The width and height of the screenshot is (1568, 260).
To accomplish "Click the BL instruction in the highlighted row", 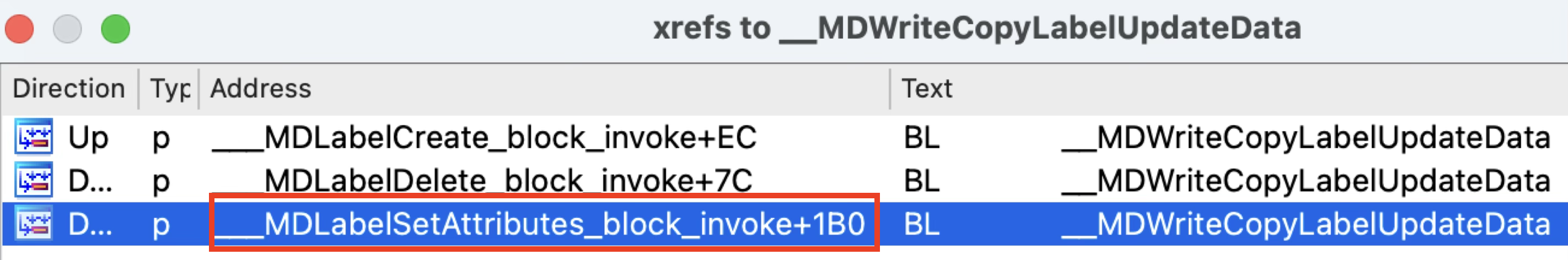I will coord(921,224).
